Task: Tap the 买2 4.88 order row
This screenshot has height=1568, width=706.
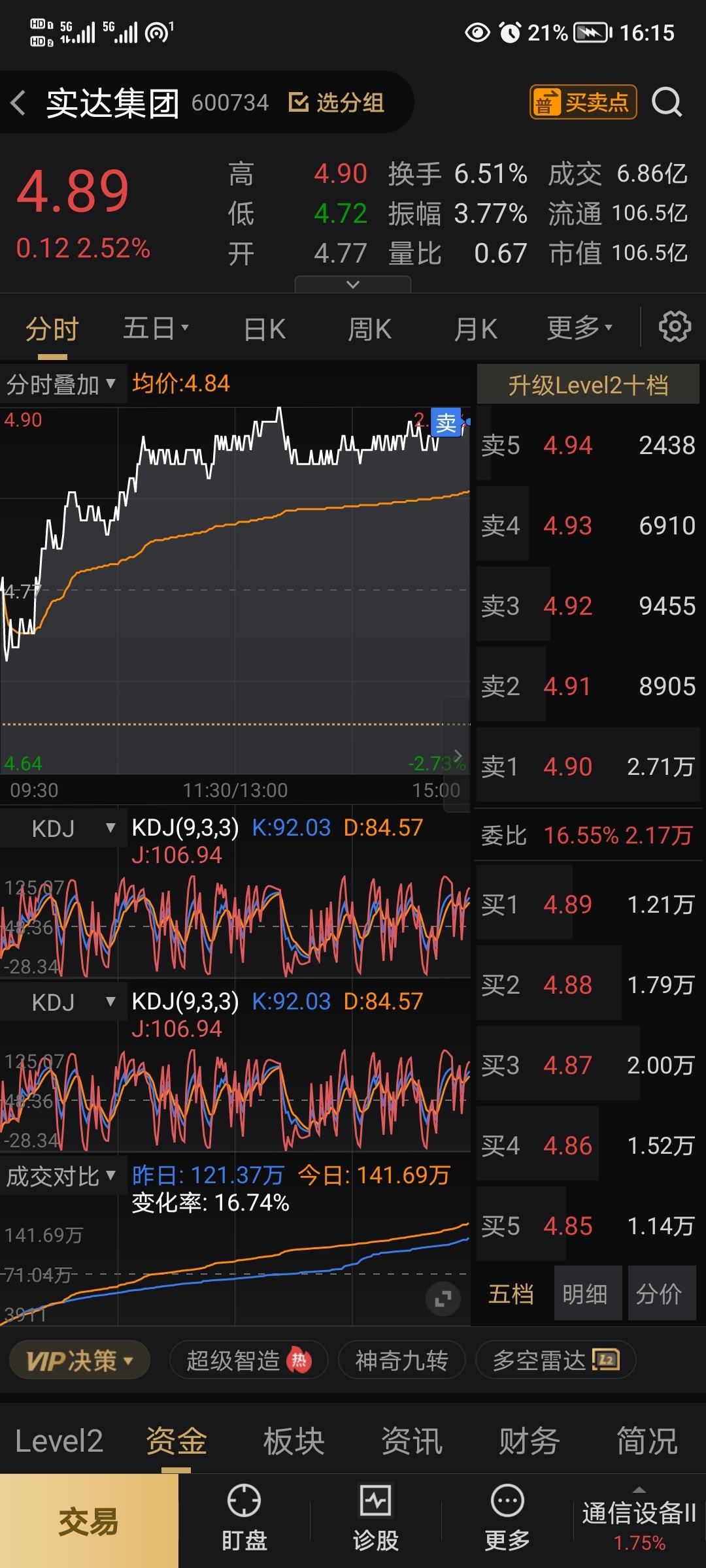Action: [588, 985]
